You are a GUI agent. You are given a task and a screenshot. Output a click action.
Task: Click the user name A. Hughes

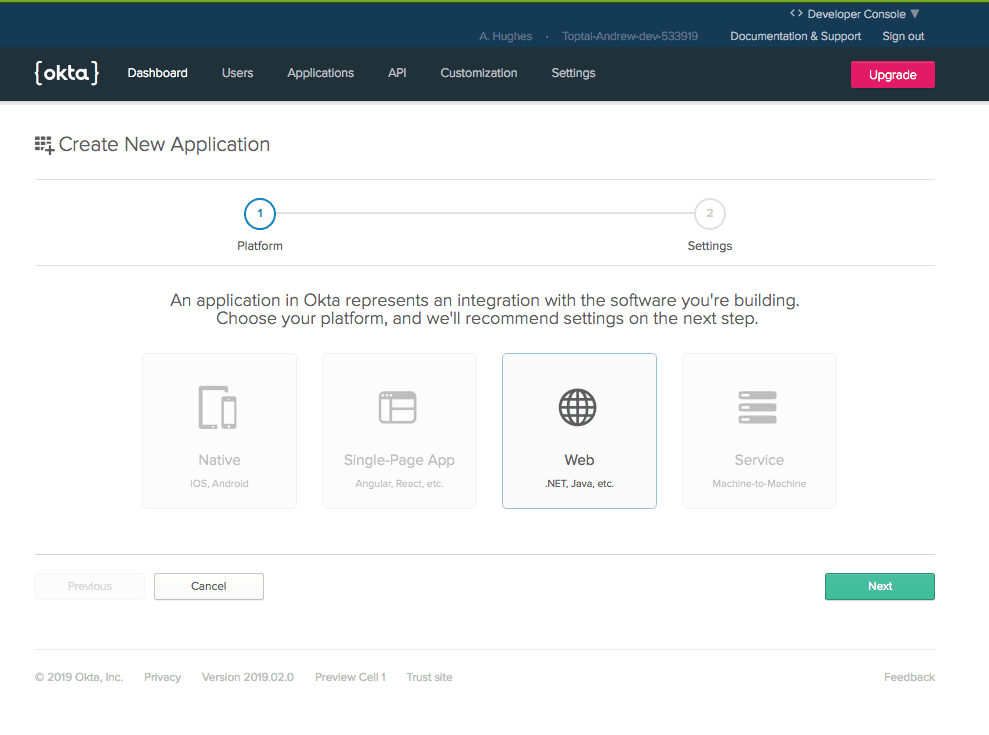pos(505,37)
